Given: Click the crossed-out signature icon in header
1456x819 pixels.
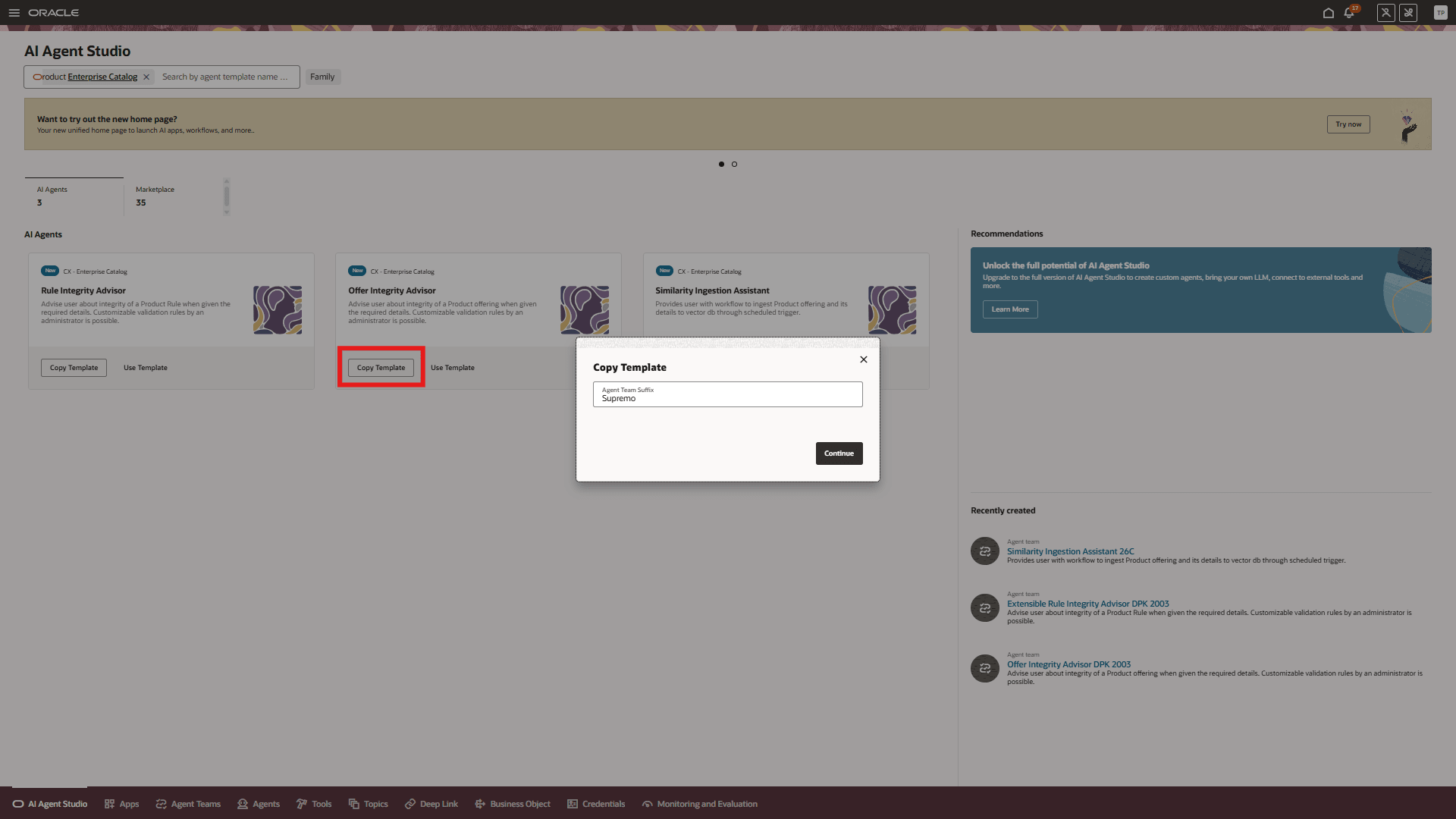Looking at the screenshot, I should click(x=1408, y=13).
